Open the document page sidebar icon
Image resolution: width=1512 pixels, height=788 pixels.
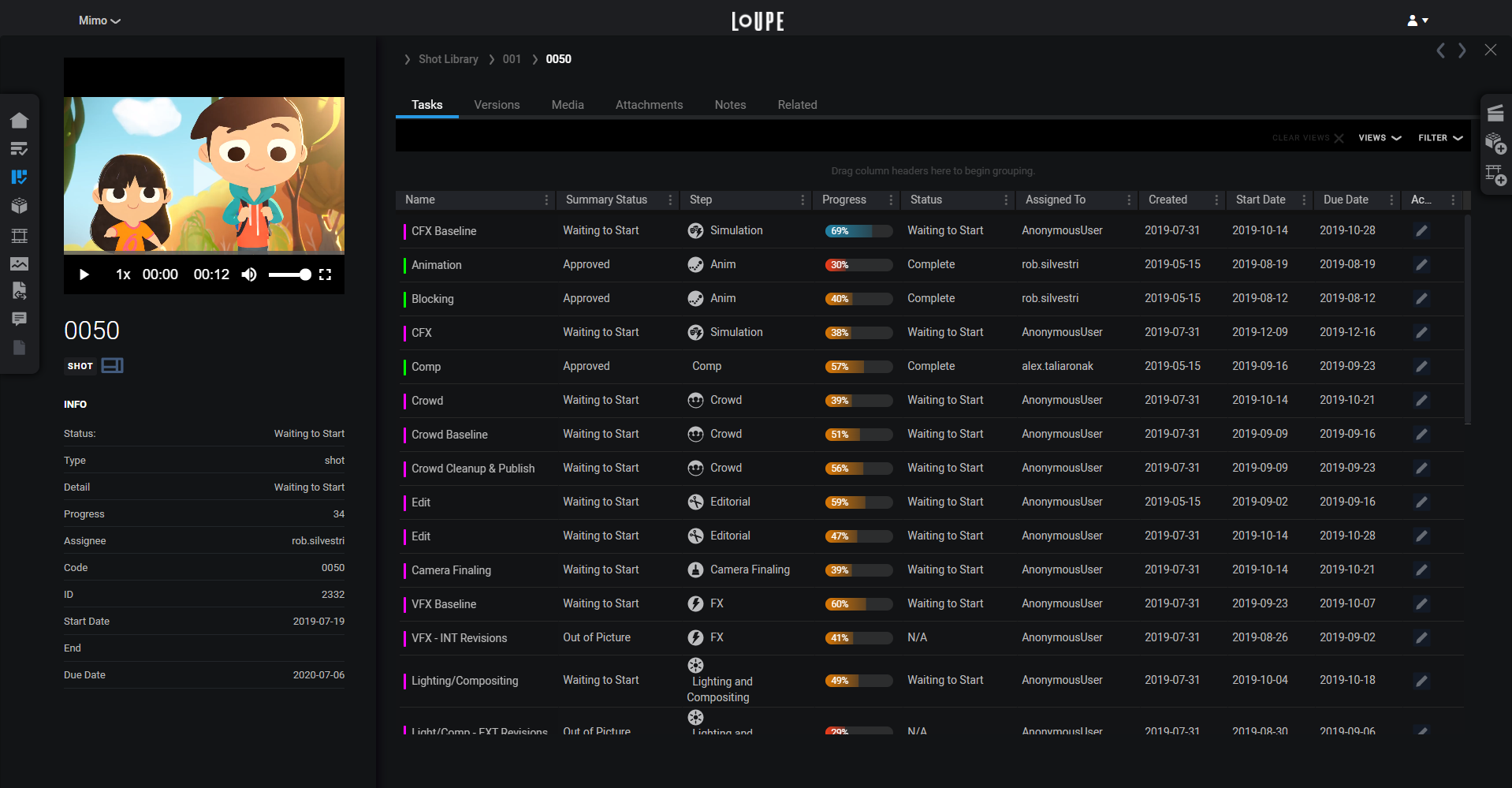[20, 347]
